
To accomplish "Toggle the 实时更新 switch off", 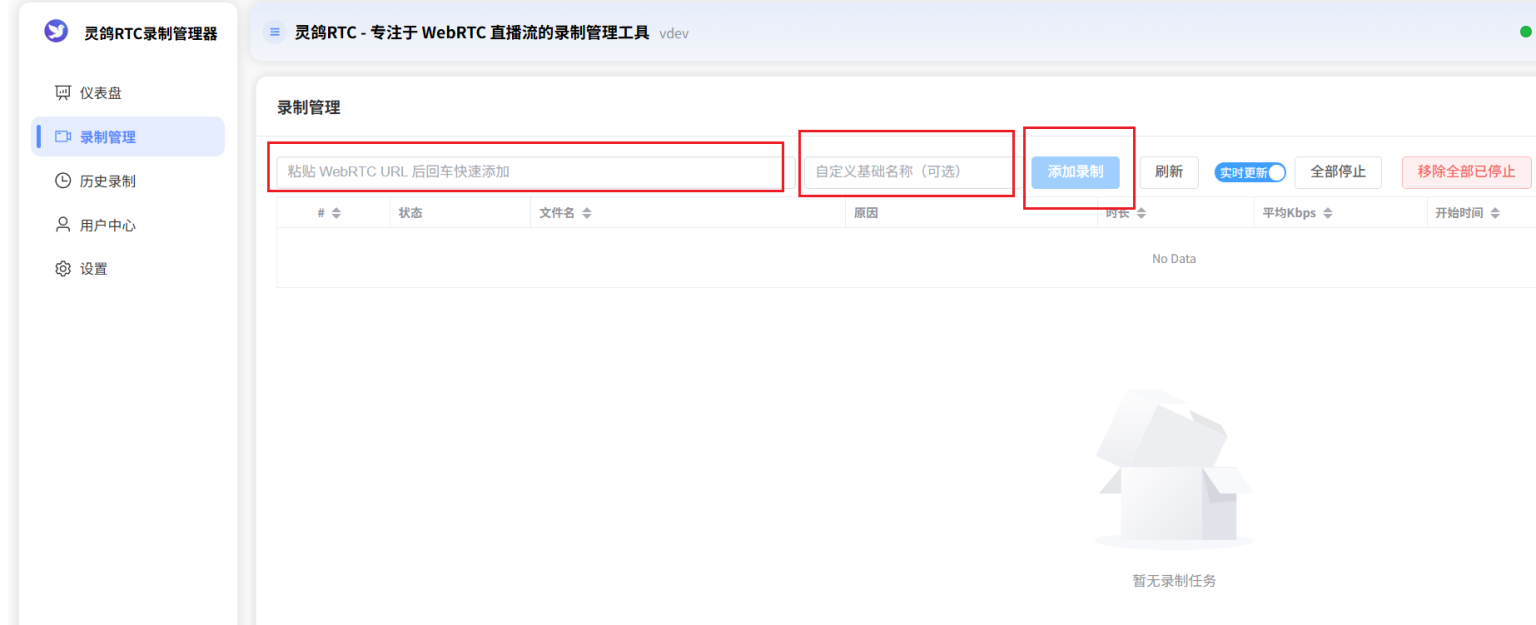I will coord(1249,172).
